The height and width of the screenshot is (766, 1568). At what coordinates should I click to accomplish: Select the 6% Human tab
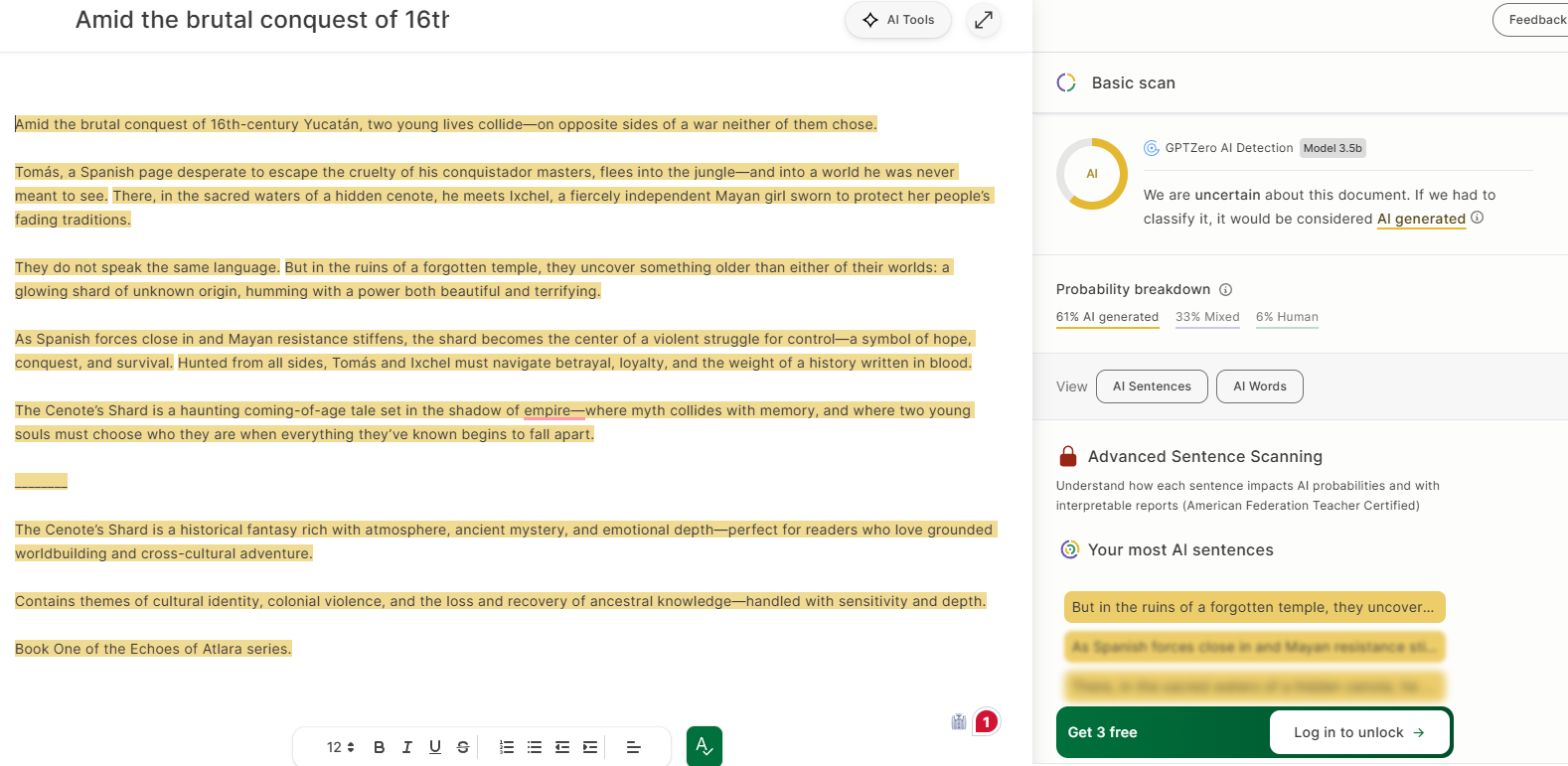pyautogui.click(x=1287, y=317)
